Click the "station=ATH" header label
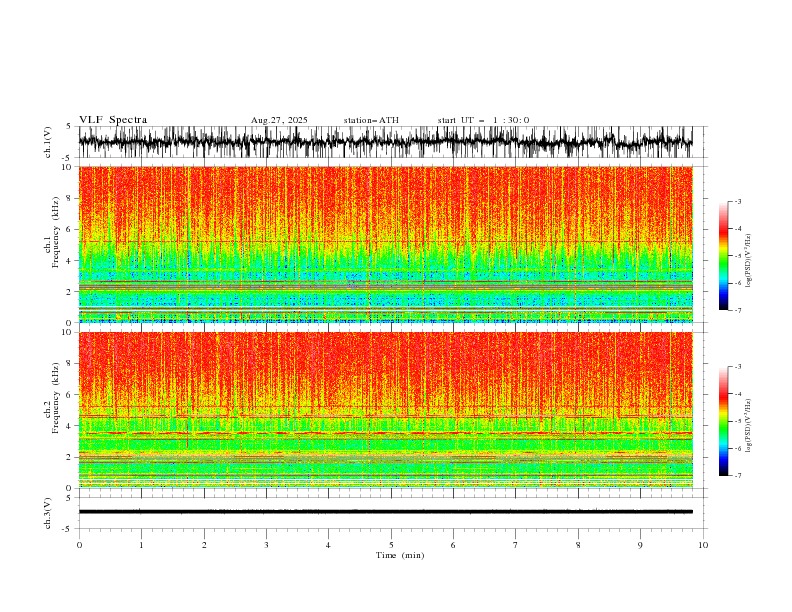792x612 pixels. [x=371, y=120]
